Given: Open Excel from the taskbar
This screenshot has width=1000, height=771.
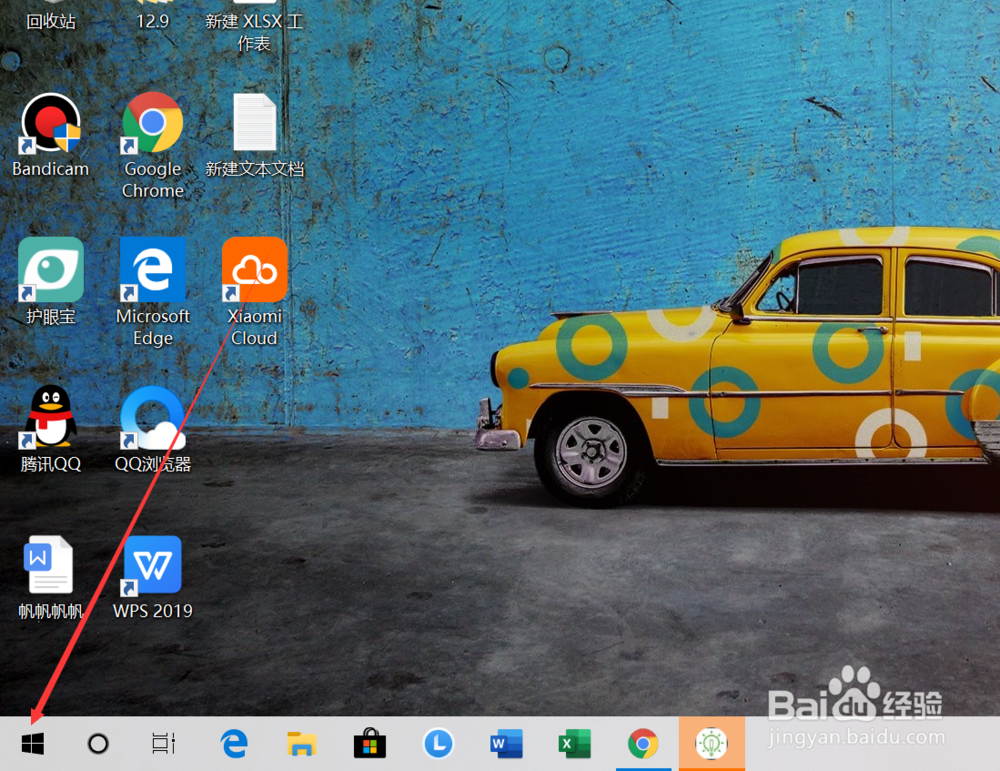Looking at the screenshot, I should [x=575, y=744].
